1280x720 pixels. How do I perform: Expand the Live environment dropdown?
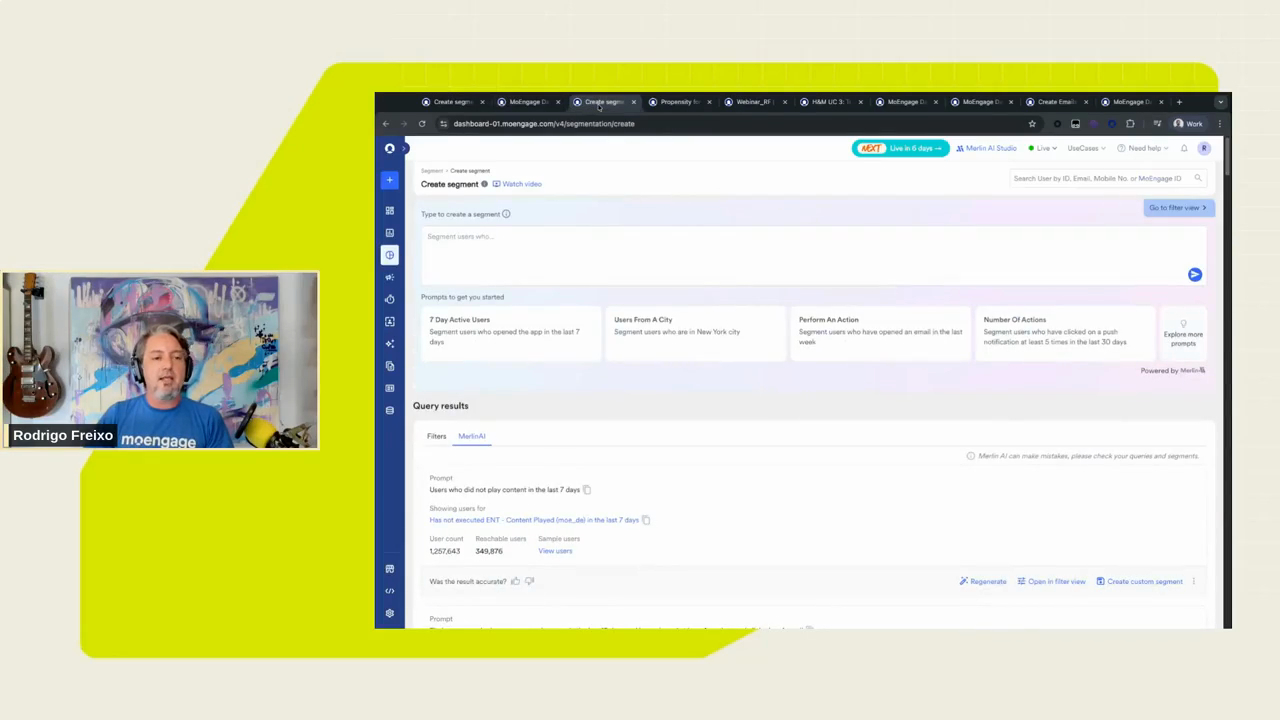pyautogui.click(x=1042, y=148)
